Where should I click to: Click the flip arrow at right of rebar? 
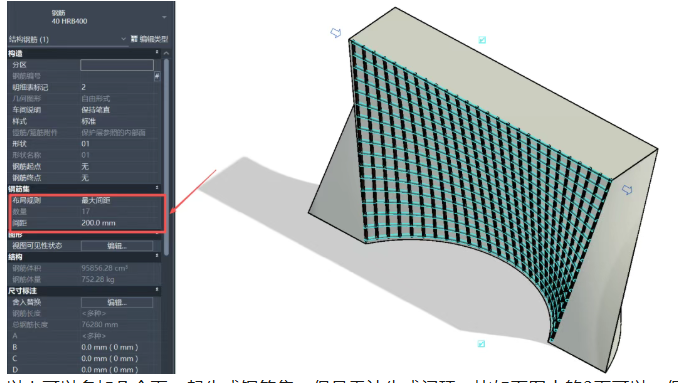pos(627,190)
